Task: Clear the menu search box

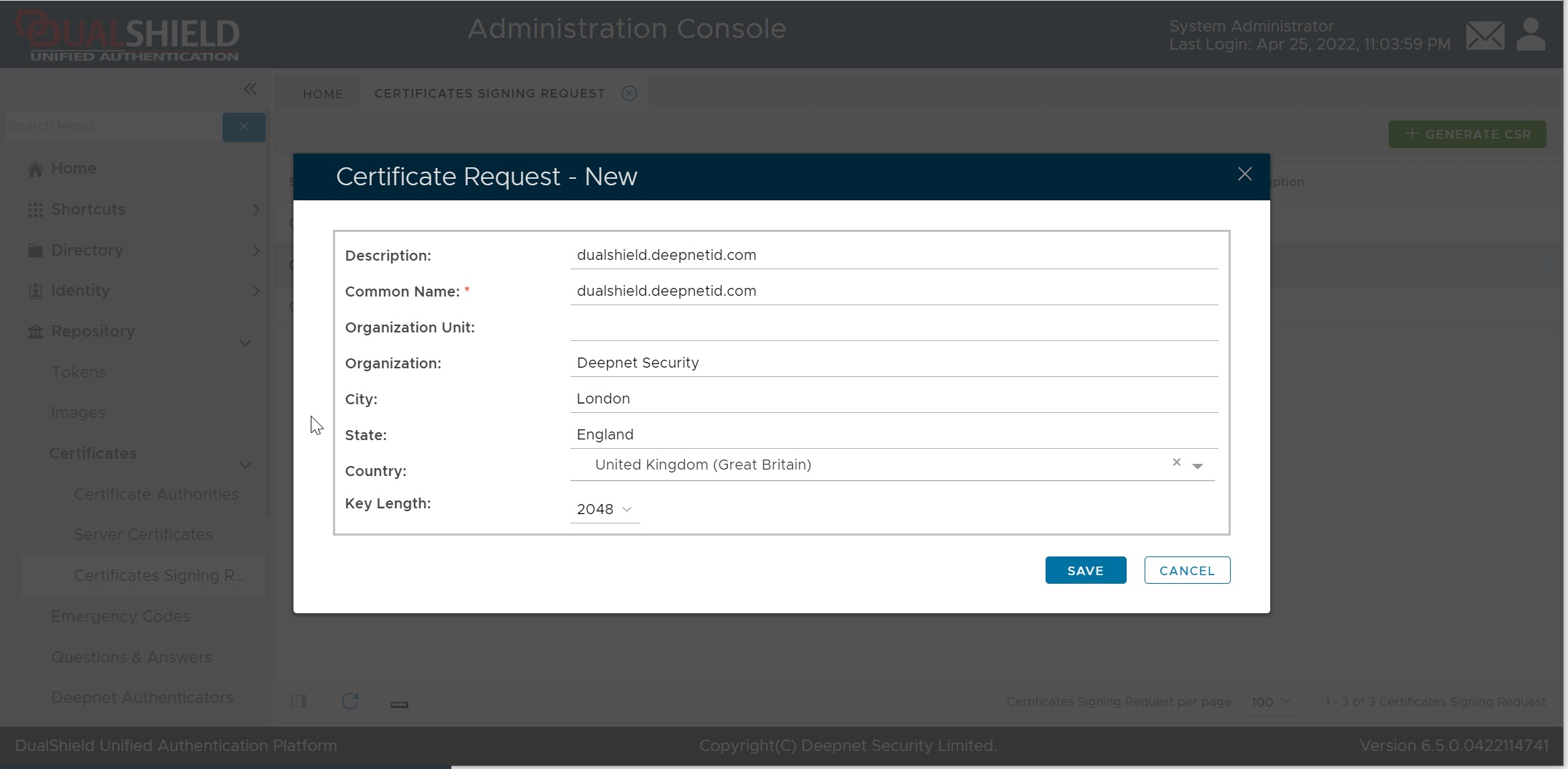Action: tap(244, 127)
